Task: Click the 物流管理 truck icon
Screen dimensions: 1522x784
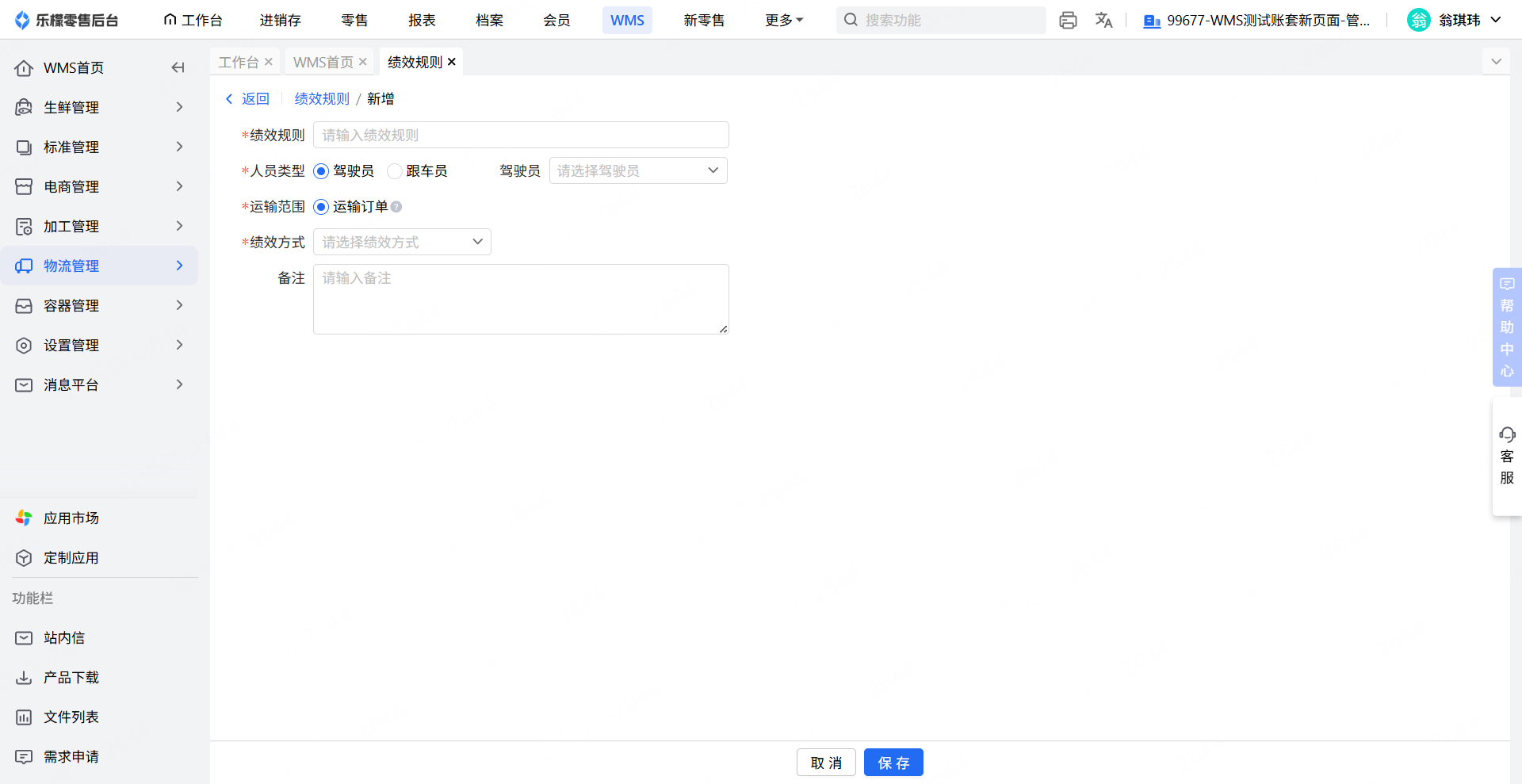Action: (24, 266)
